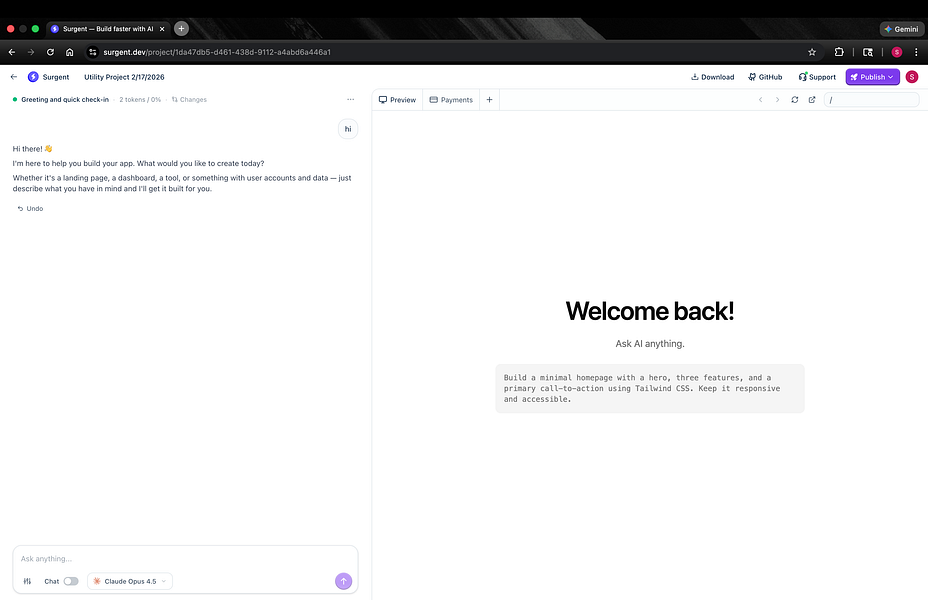The height and width of the screenshot is (600, 928).
Task: Click the browser forward arrow
Action: 31,52
